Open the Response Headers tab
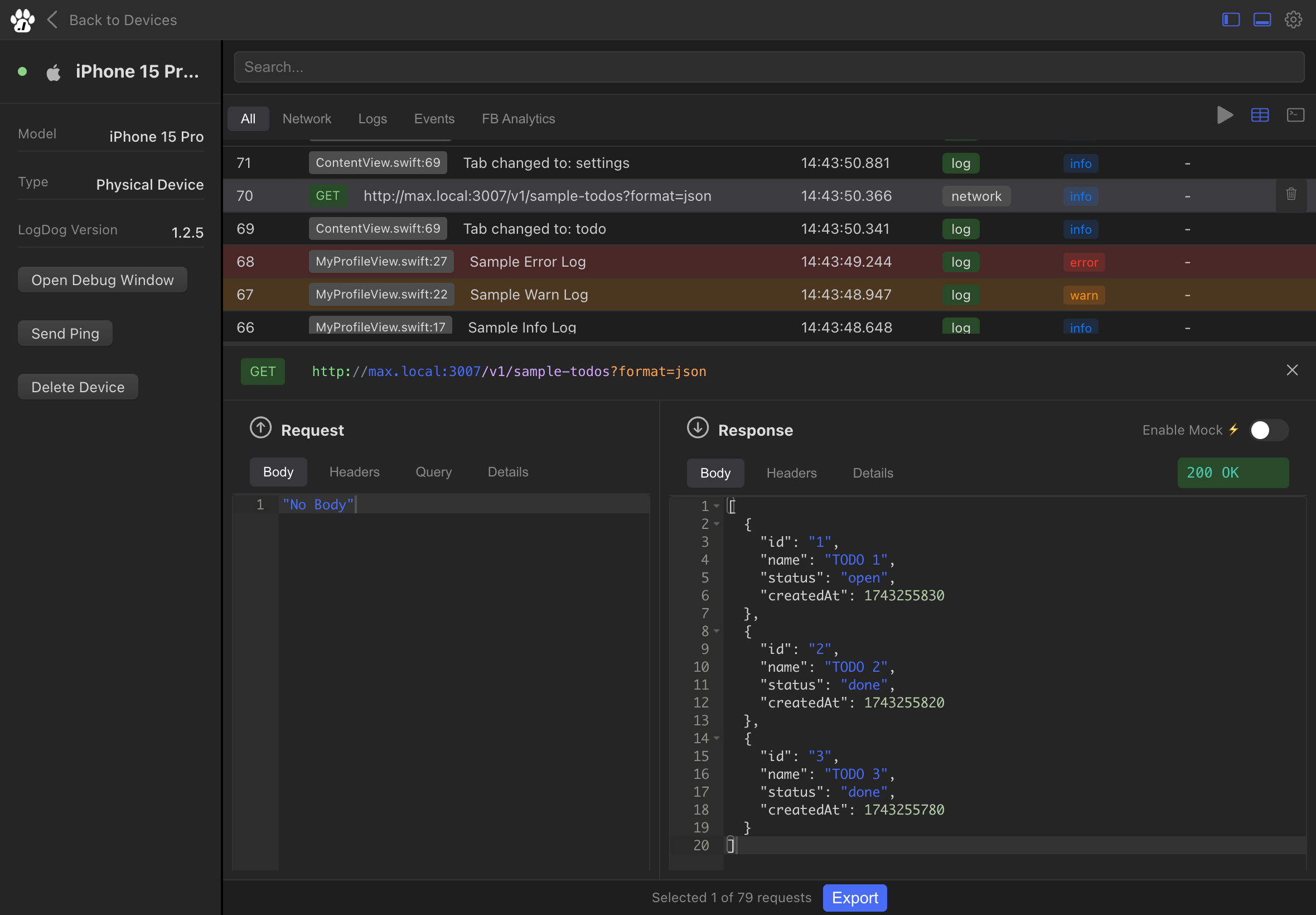 (791, 473)
